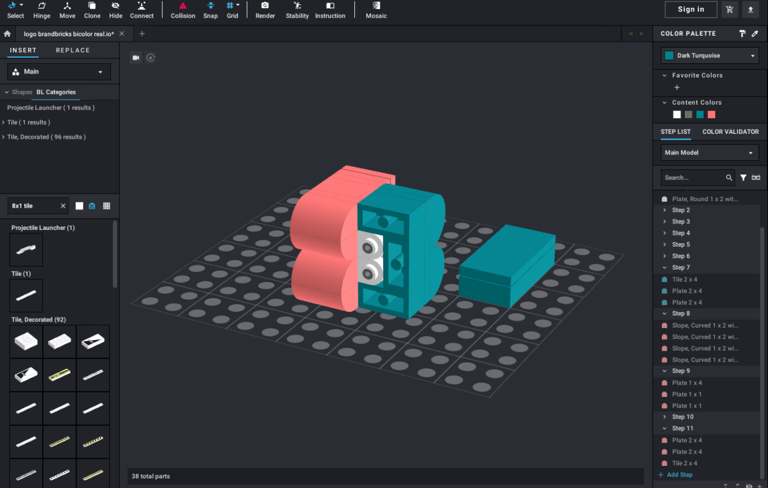Switch parts list to grid view
The height and width of the screenshot is (488, 768).
(x=106, y=206)
